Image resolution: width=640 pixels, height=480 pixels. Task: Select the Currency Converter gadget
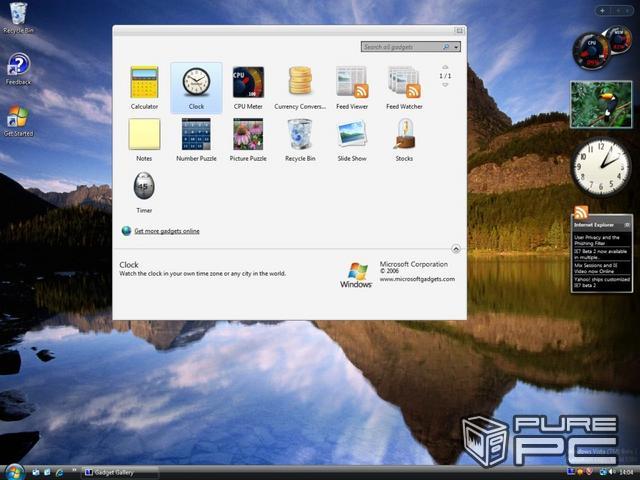click(x=300, y=88)
